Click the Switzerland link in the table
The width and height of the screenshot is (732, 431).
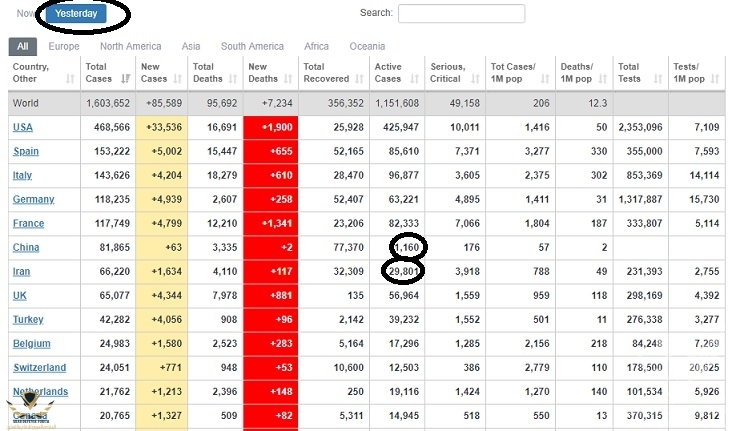click(39, 367)
